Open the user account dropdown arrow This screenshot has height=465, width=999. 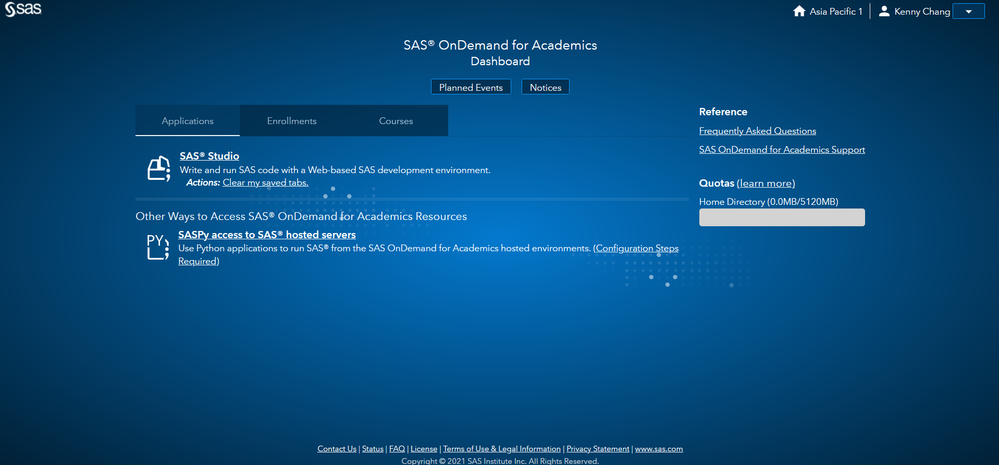pos(968,11)
